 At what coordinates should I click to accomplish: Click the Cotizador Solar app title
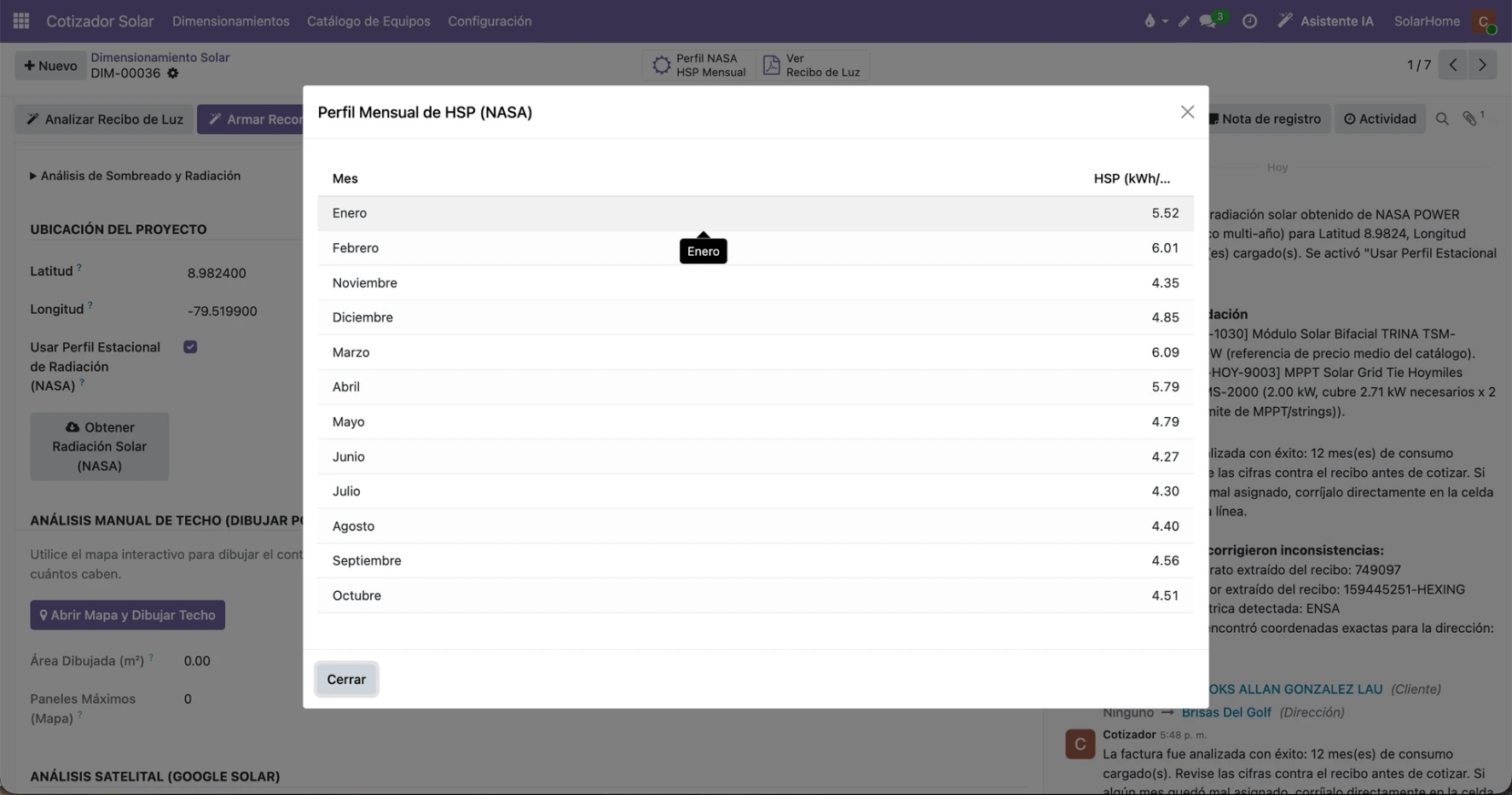[100, 21]
